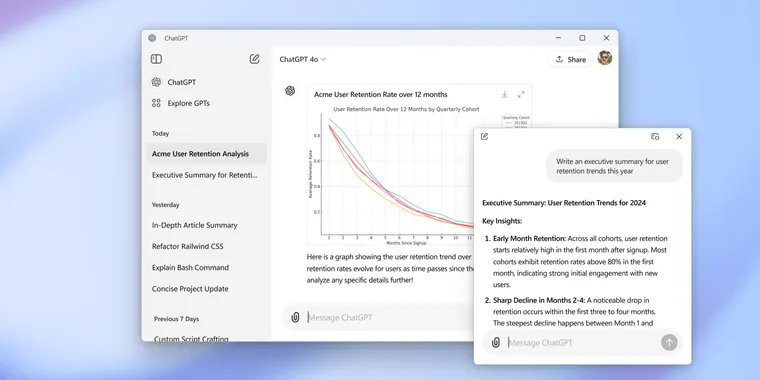The height and width of the screenshot is (380, 760).
Task: Click 'Sharp Decline in Months 2-4:' bold text
Action: [539, 301]
